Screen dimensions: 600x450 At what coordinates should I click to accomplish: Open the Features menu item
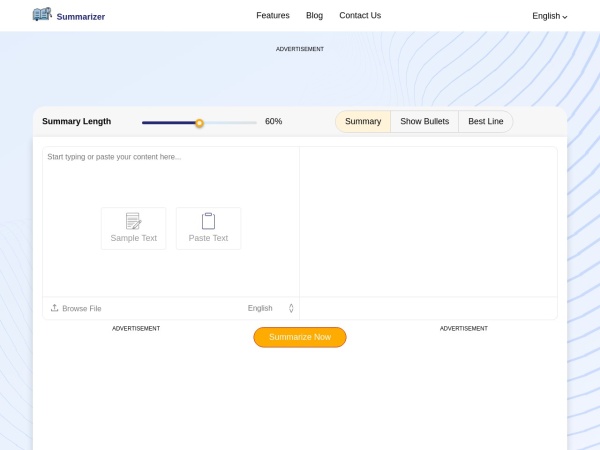pos(272,16)
